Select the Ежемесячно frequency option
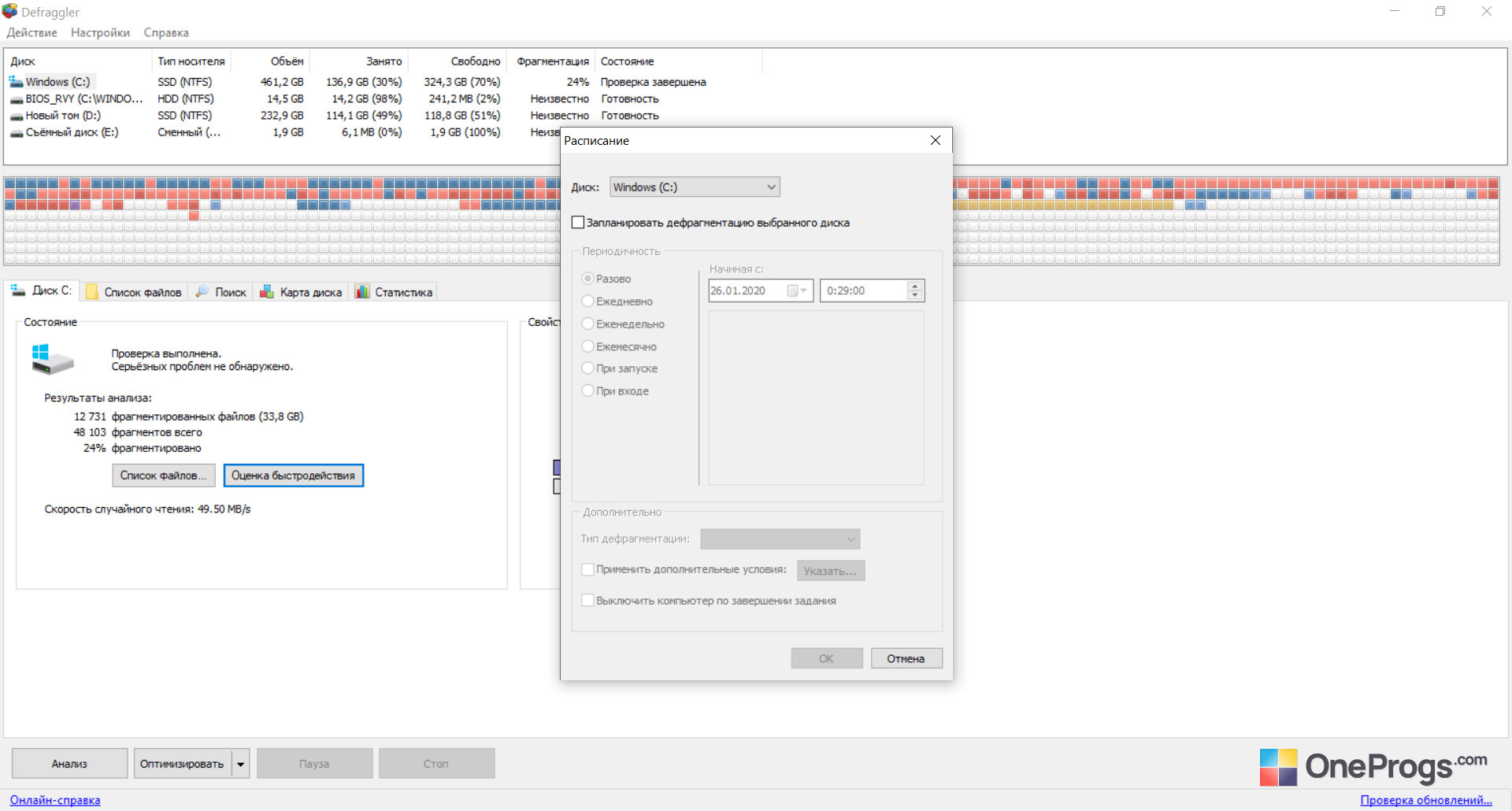 tap(587, 346)
